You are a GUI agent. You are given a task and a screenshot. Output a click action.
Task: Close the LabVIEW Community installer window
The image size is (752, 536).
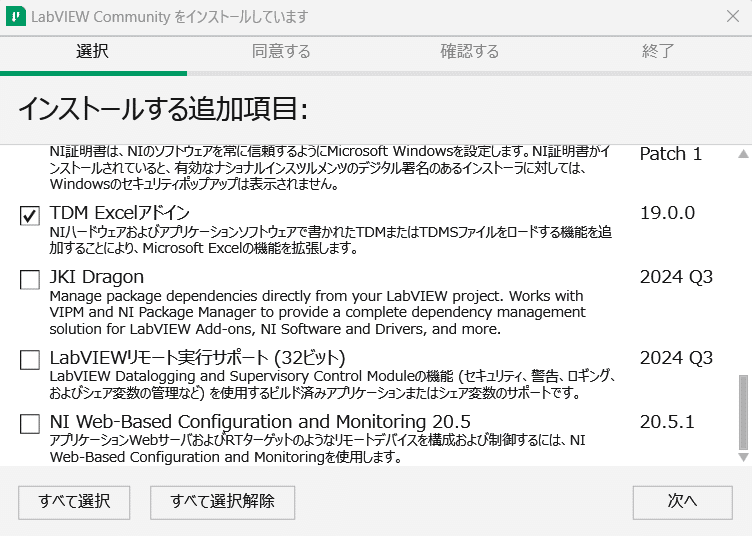tap(733, 16)
